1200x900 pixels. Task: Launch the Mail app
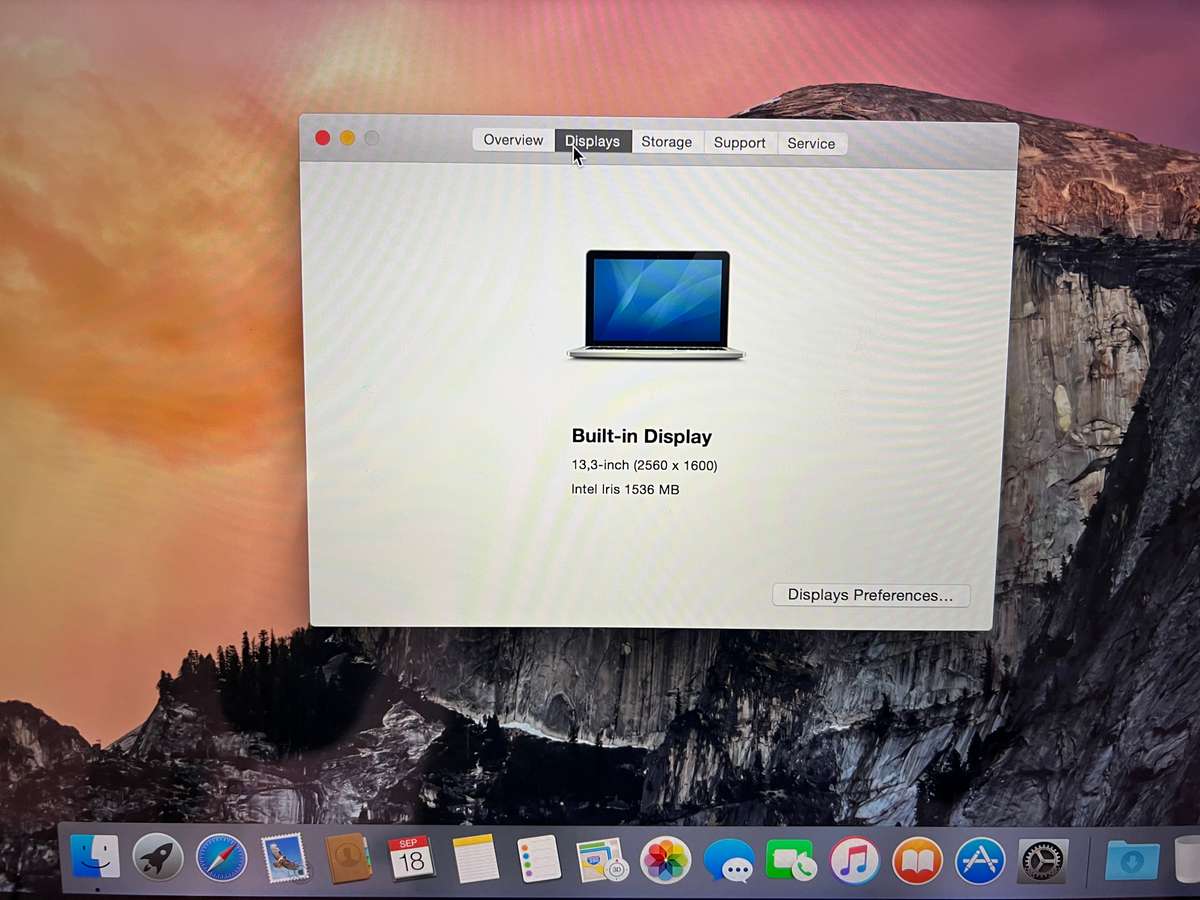click(285, 858)
